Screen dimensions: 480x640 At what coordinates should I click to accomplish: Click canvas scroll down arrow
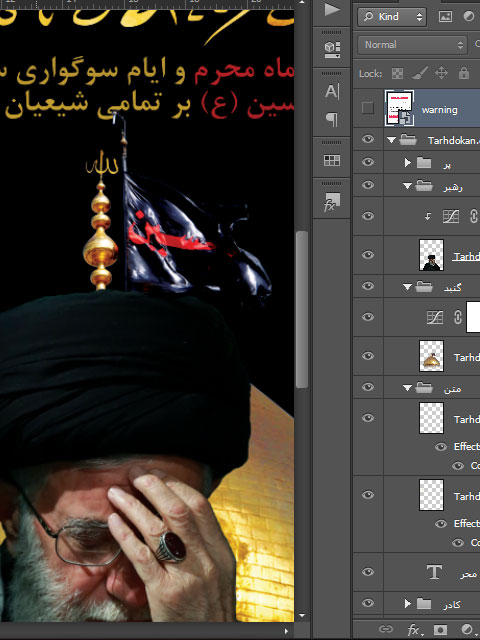302,616
